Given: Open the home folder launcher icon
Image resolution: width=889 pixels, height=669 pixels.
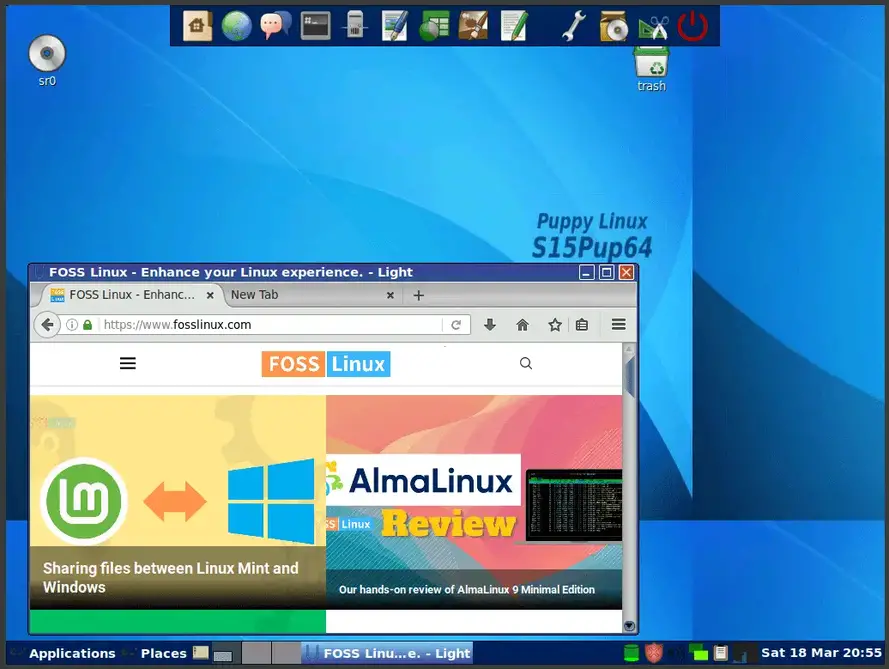Looking at the screenshot, I should tap(197, 26).
